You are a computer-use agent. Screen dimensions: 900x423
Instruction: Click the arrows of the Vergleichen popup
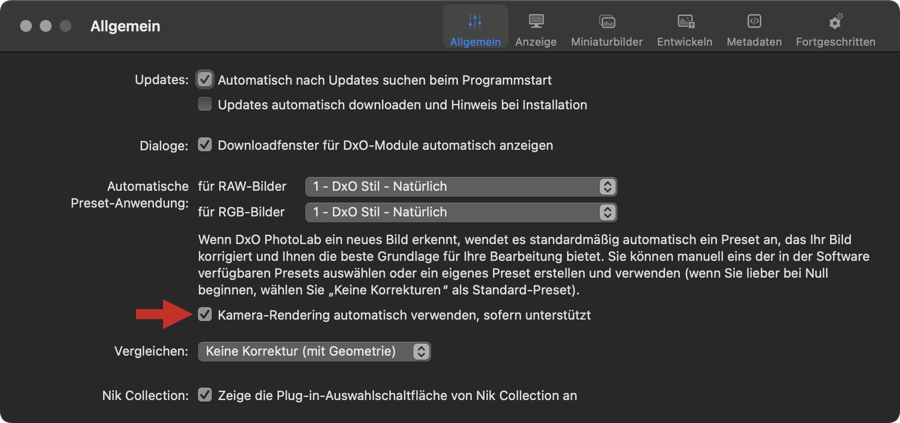[421, 351]
